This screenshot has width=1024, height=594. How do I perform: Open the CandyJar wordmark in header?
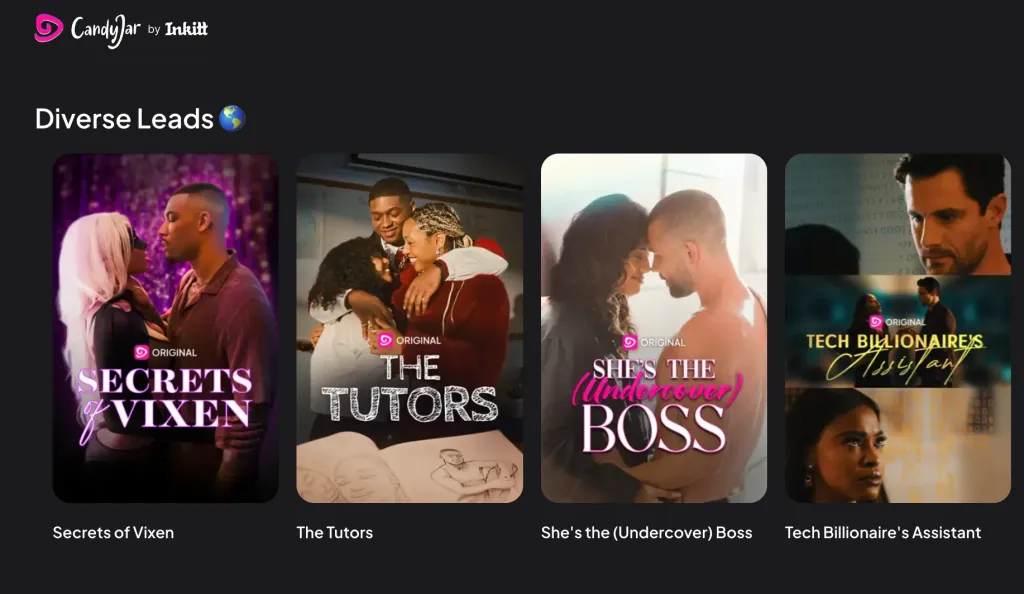[105, 30]
